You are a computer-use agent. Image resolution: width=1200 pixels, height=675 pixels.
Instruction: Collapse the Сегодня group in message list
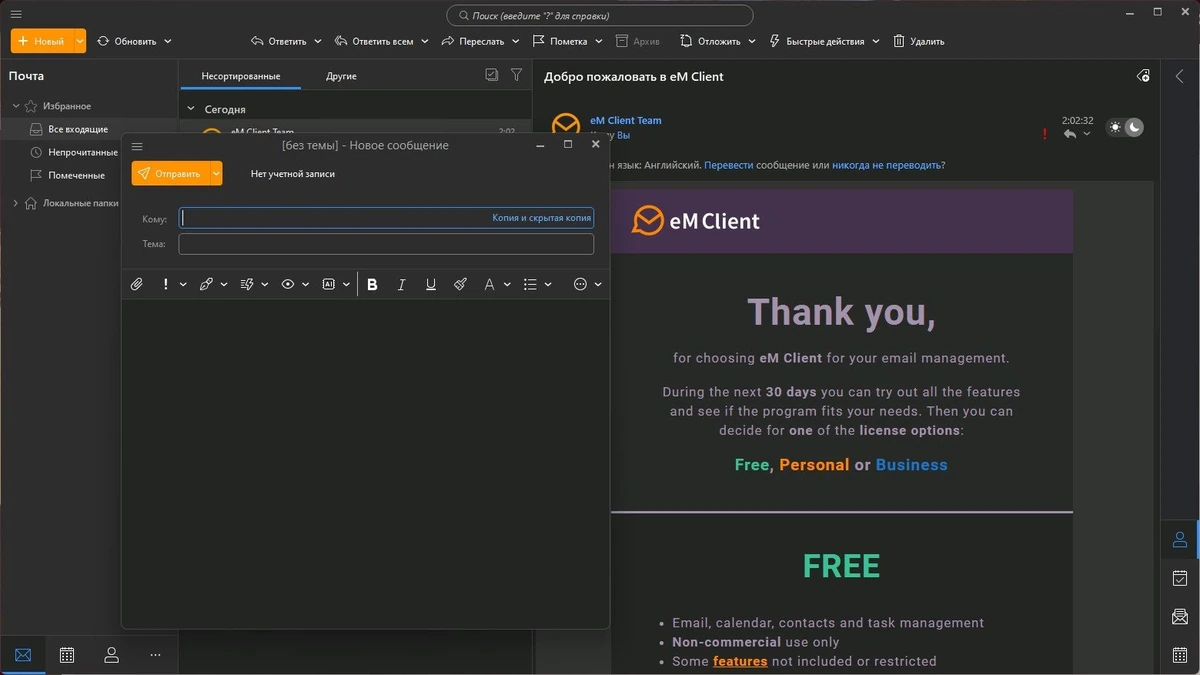191,109
